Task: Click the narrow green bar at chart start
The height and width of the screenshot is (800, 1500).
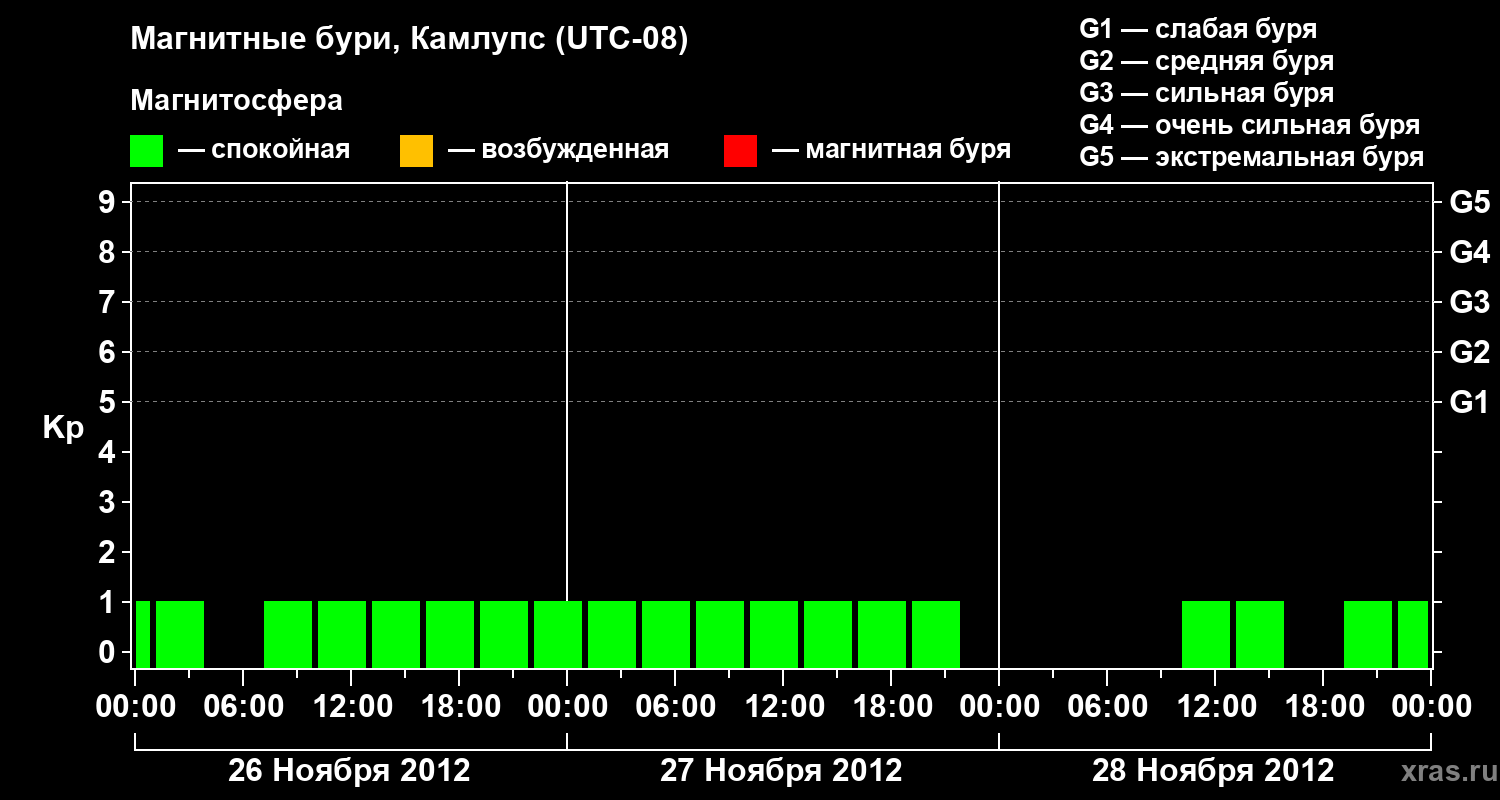Action: coord(143,634)
